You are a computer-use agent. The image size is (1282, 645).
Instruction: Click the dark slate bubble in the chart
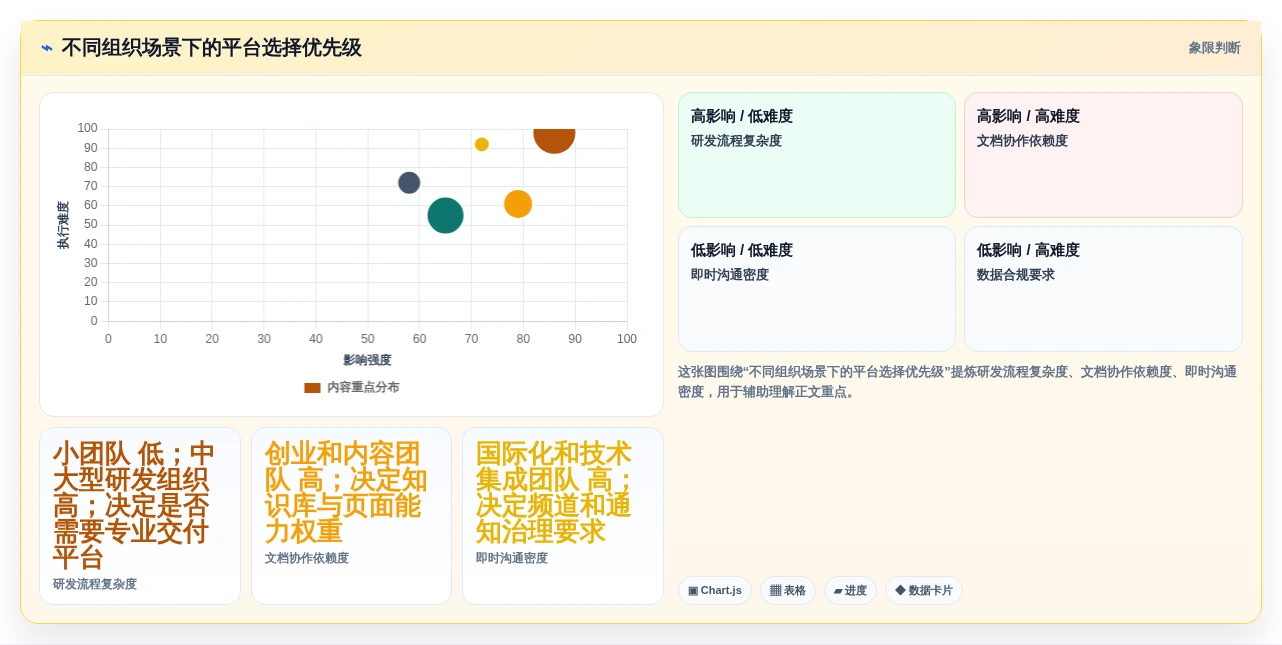tap(409, 183)
